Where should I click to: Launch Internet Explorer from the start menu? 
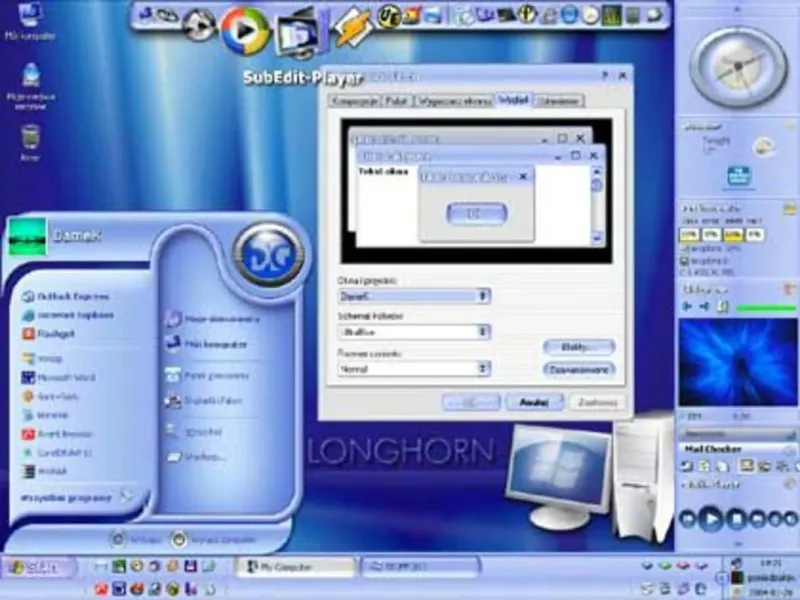pos(68,315)
